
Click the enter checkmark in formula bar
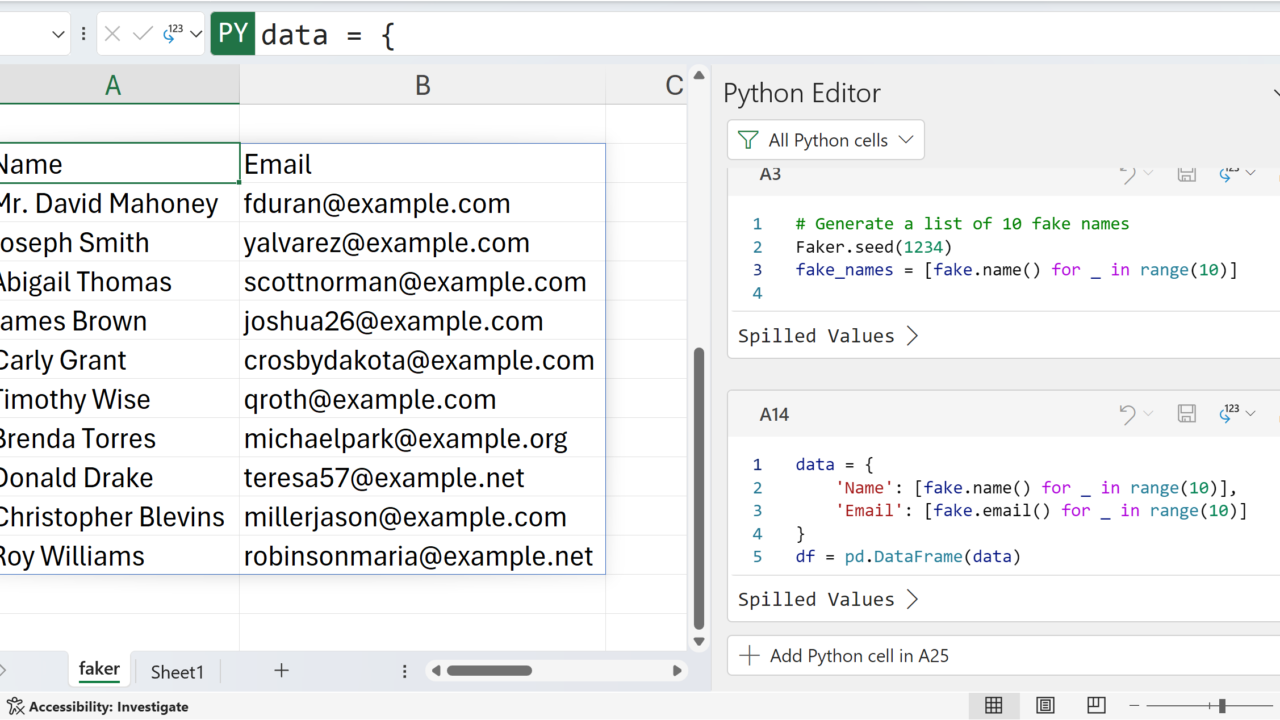(x=143, y=35)
